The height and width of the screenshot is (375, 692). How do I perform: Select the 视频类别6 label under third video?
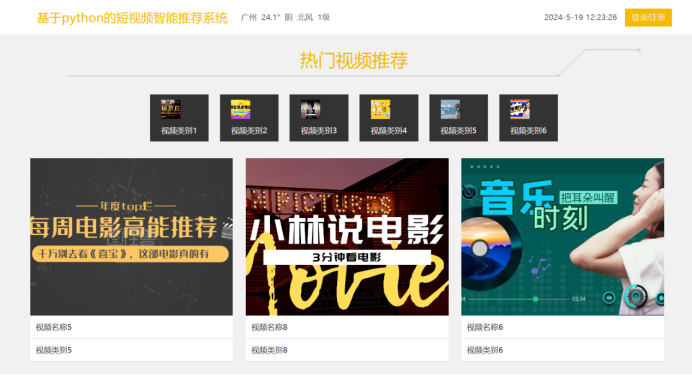[485, 350]
